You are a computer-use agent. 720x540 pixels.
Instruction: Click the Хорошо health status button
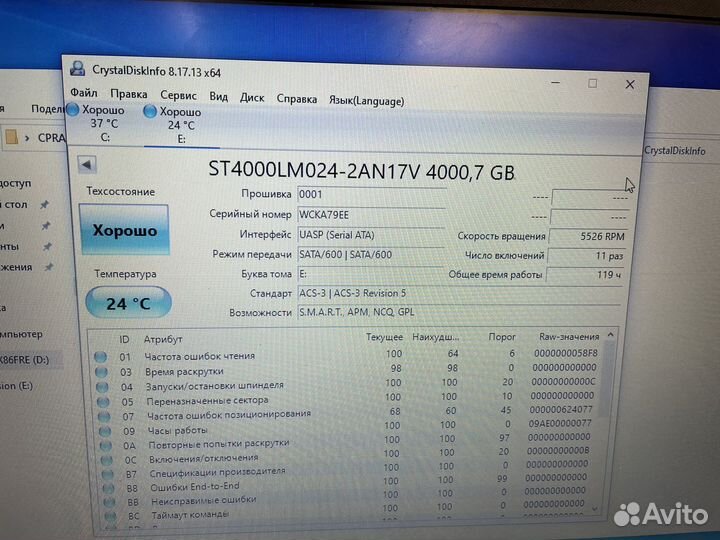tap(124, 230)
